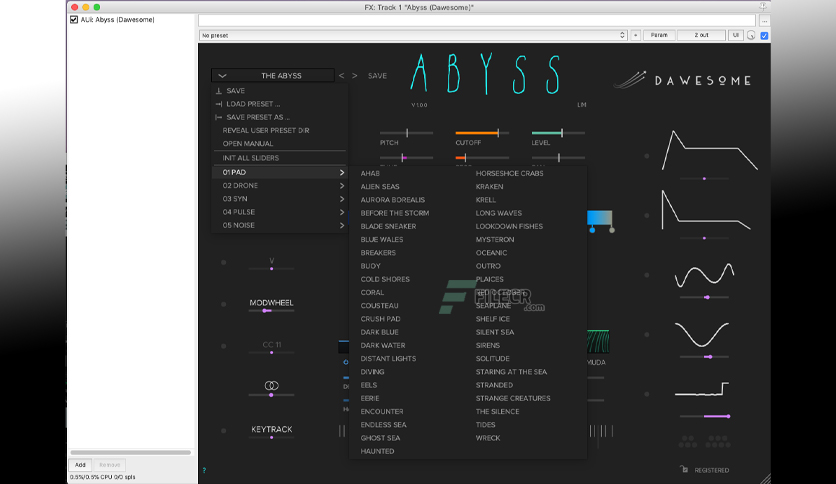
Task: Toggle the dot beside the step modulator
Action: pyautogui.click(x=647, y=394)
